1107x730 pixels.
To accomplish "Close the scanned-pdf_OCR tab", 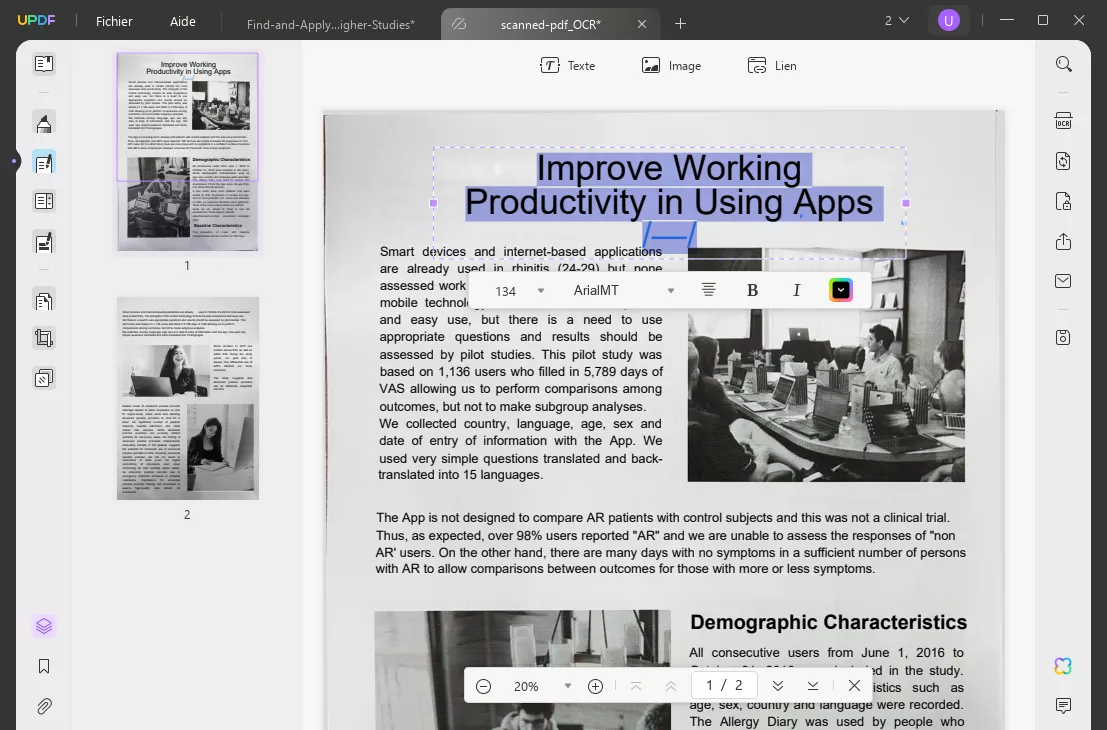I will (642, 24).
